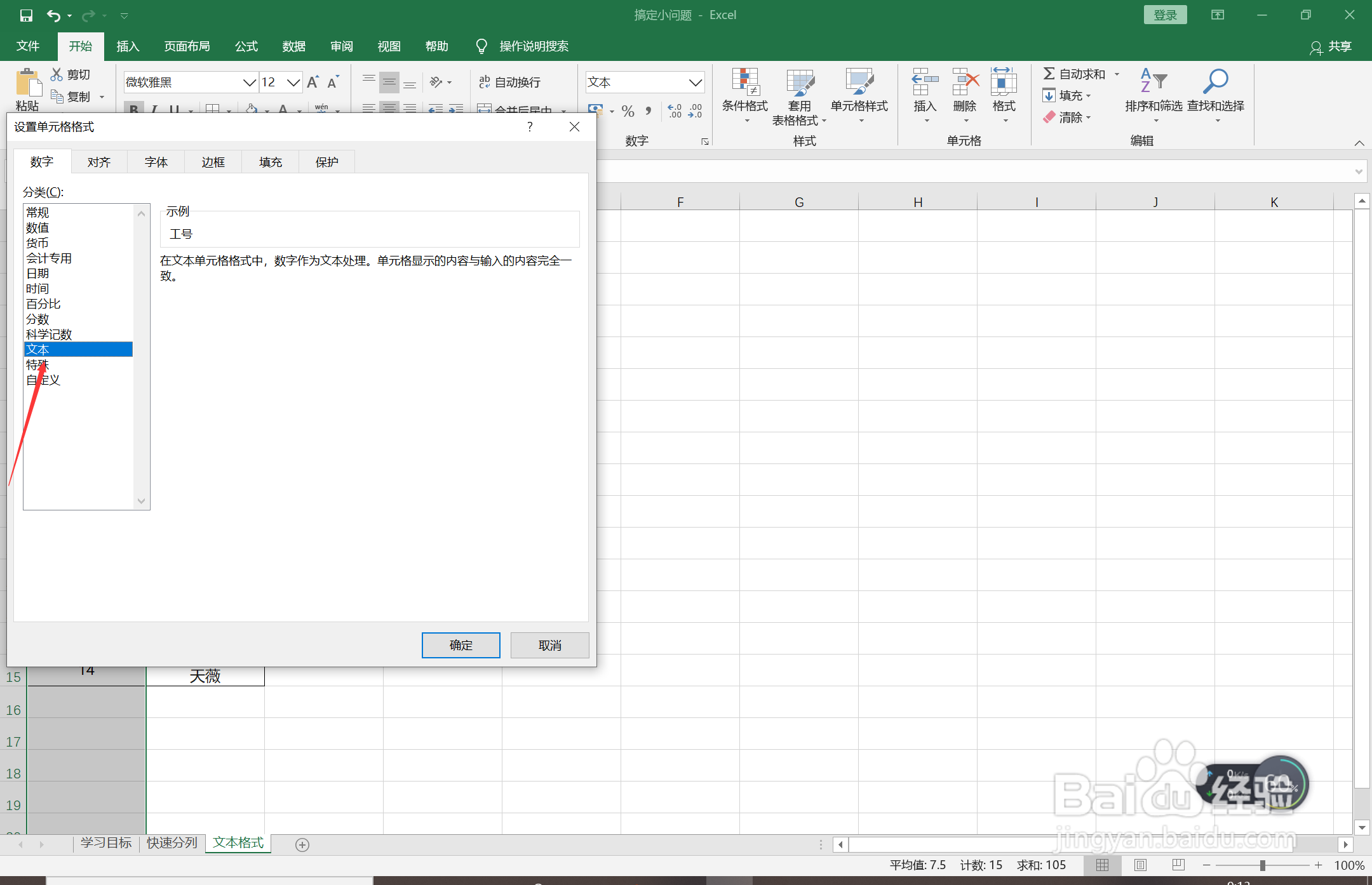Click Wrap Text (自动换行) icon
The height and width of the screenshot is (885, 1372).
(x=485, y=82)
